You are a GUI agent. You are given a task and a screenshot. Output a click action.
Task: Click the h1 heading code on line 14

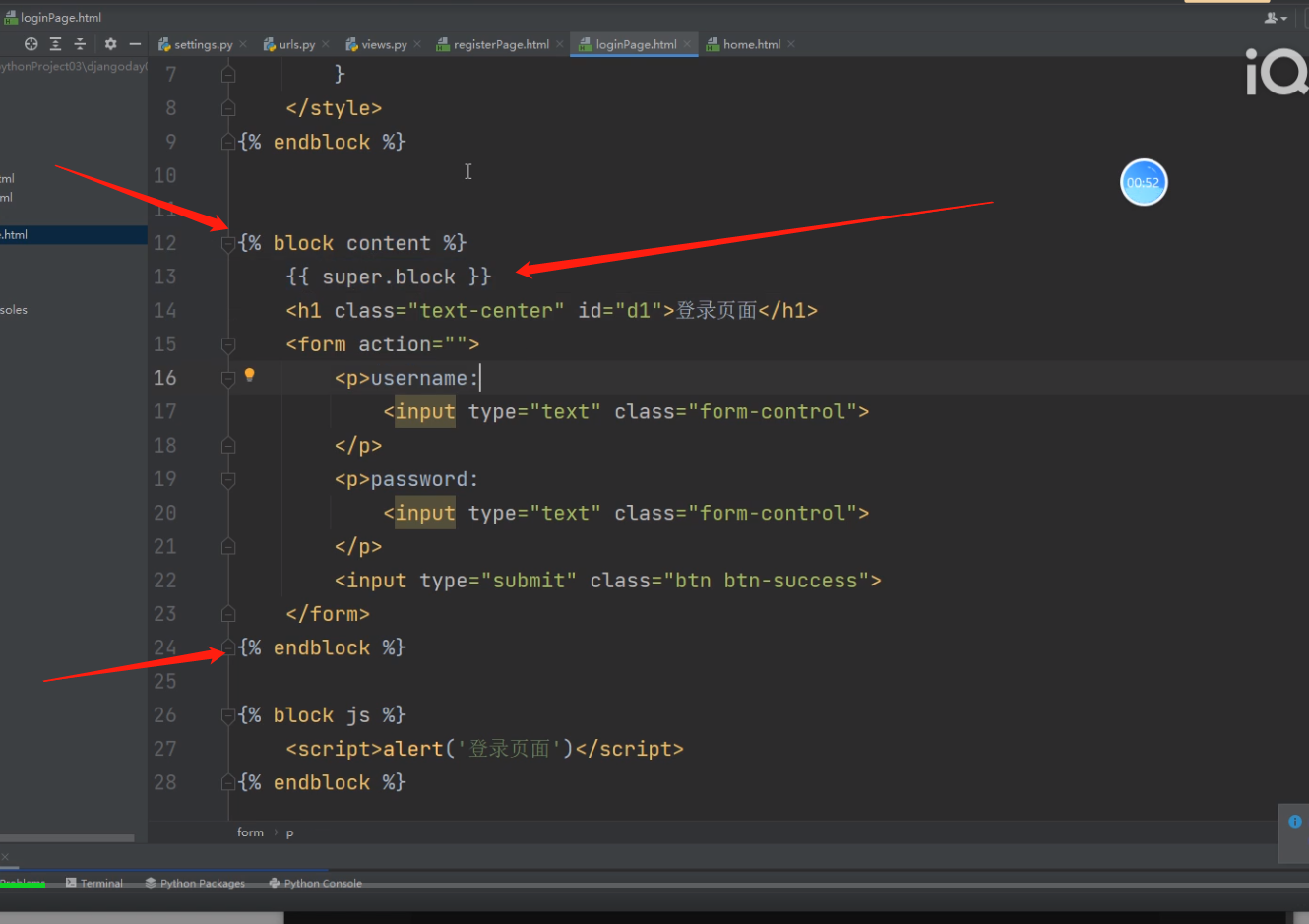point(552,311)
